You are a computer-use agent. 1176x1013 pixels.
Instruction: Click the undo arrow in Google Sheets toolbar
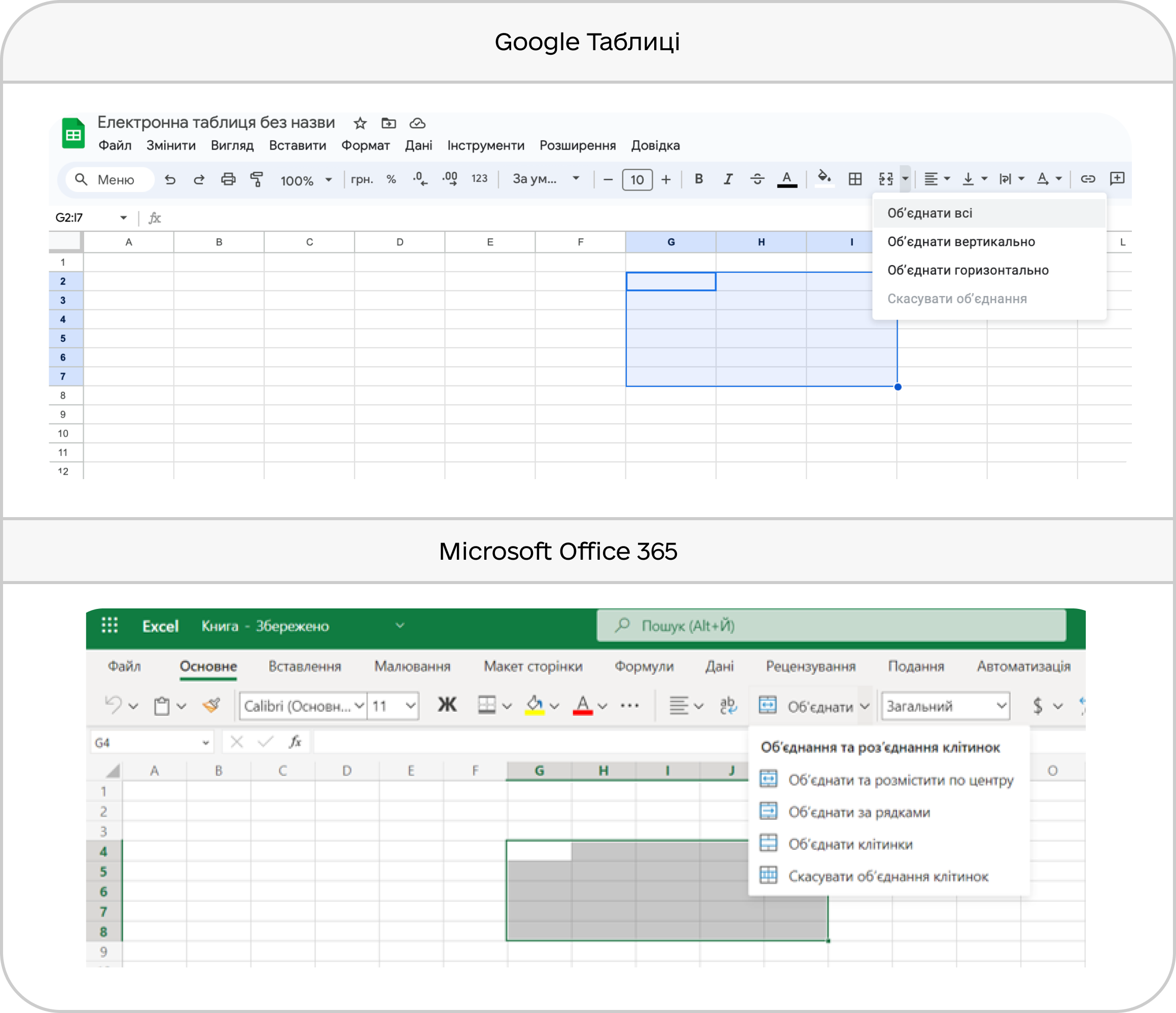(170, 179)
